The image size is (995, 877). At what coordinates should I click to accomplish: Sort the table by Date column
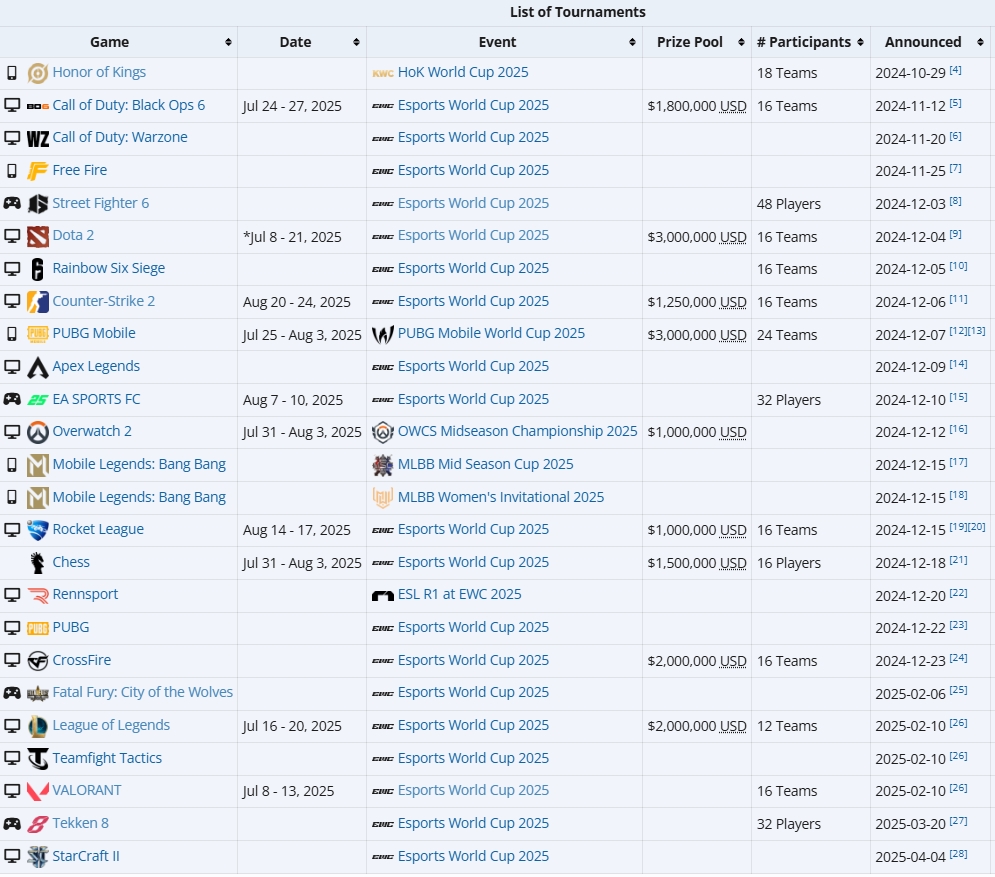pos(356,43)
